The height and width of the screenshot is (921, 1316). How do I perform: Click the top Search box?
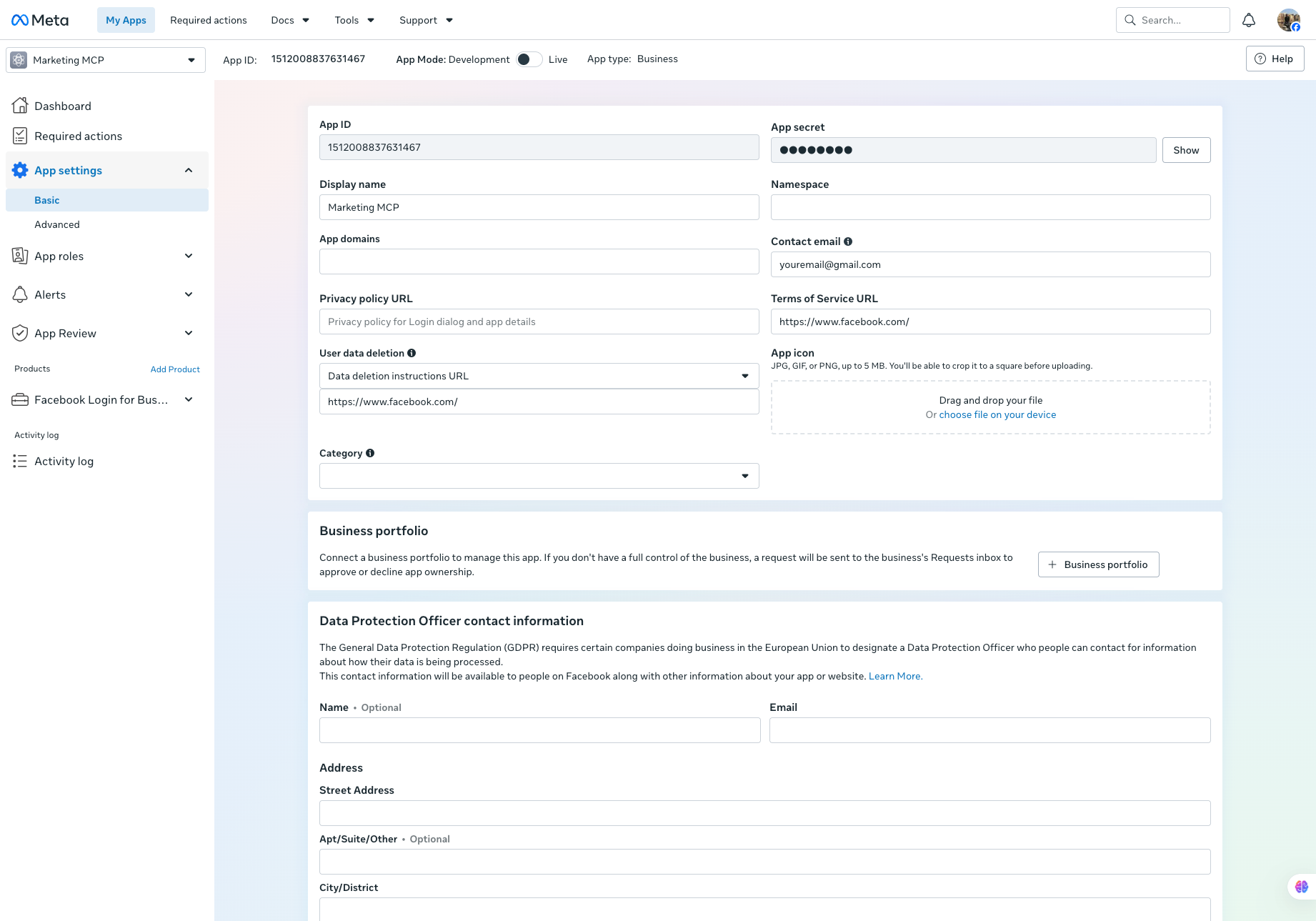point(1173,20)
